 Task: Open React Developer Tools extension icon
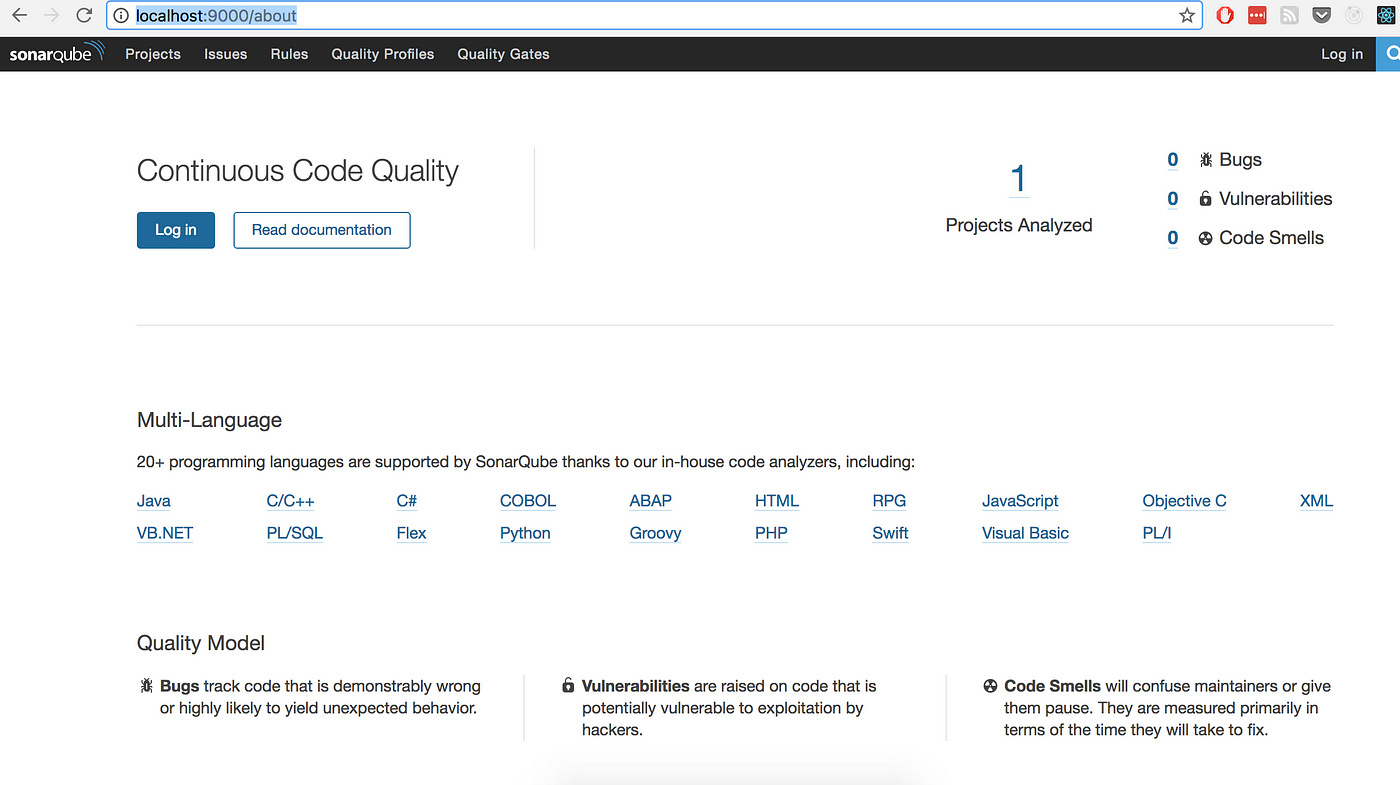tap(1386, 15)
